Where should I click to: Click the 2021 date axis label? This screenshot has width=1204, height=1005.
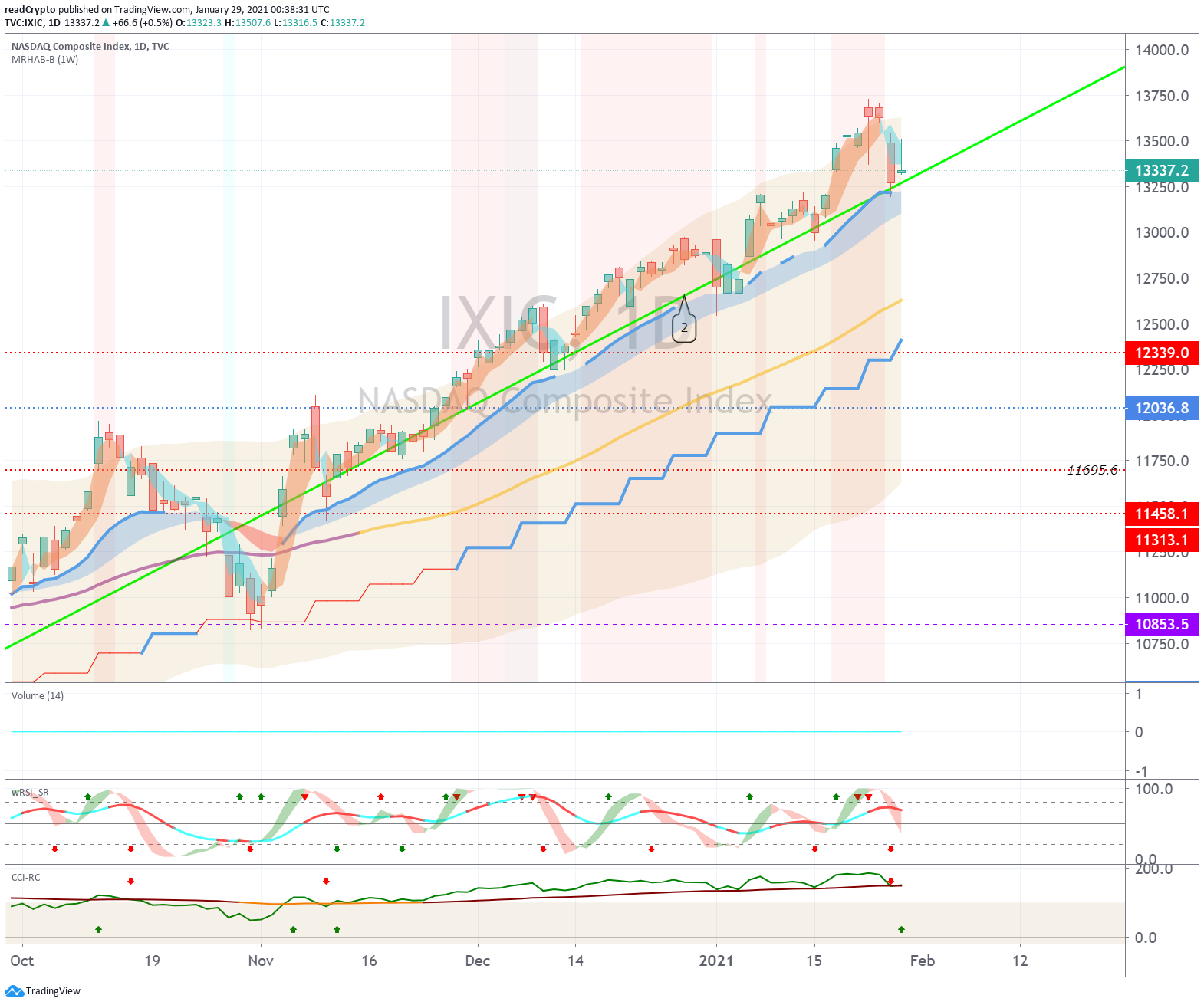coord(716,961)
